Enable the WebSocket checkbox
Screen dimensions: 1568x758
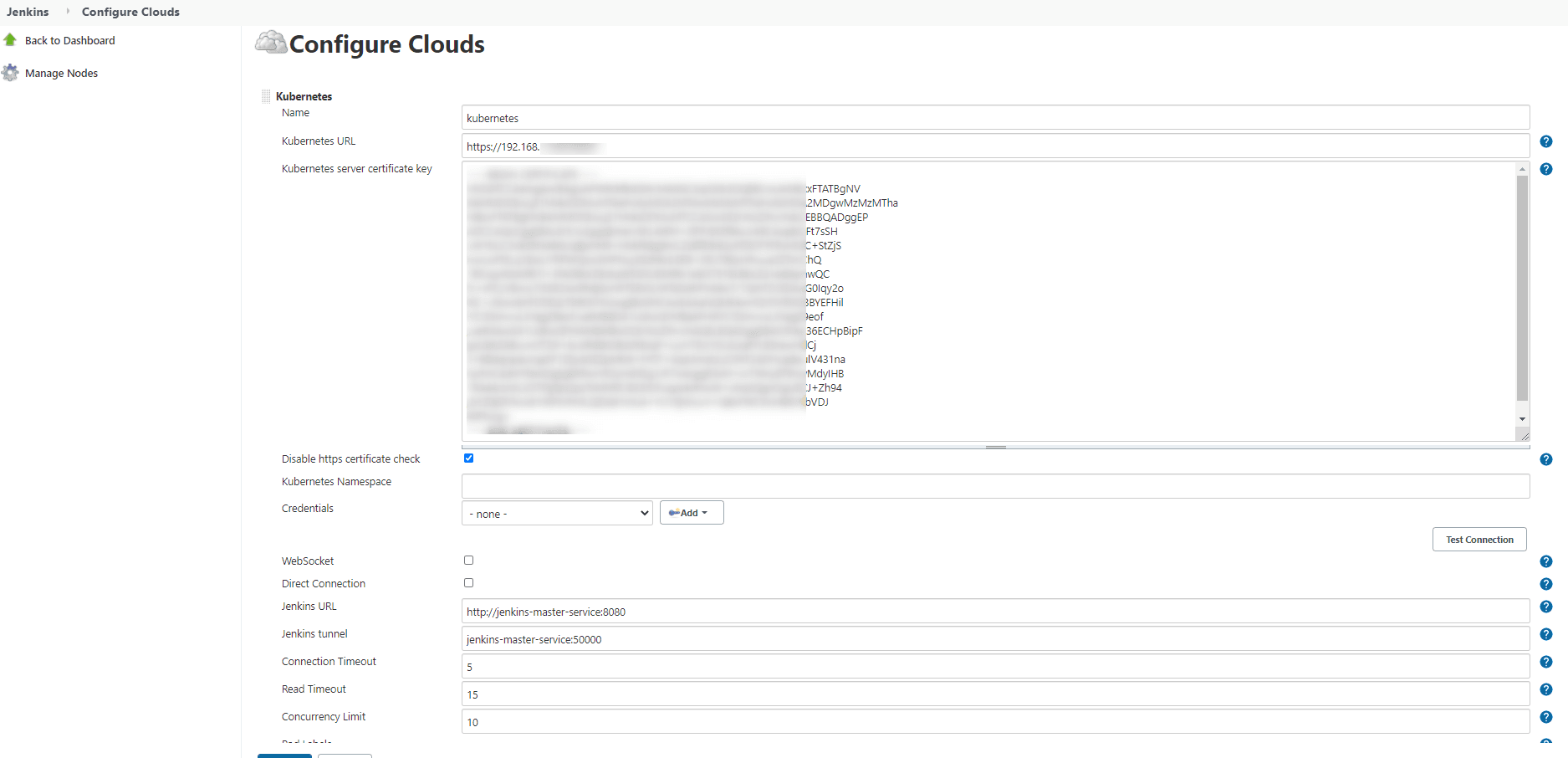(x=468, y=561)
